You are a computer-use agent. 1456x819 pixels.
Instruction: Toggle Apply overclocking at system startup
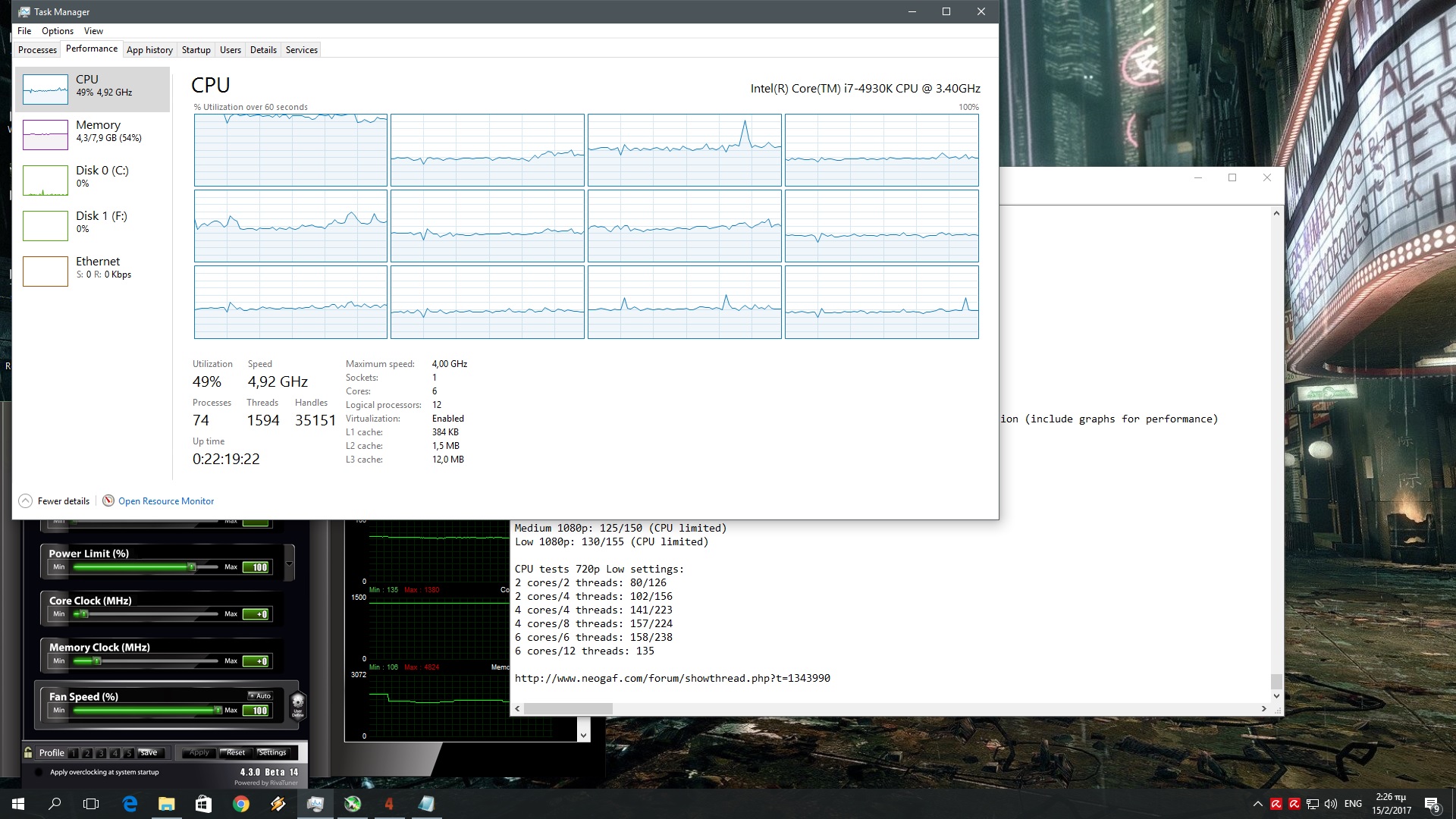pyautogui.click(x=39, y=772)
